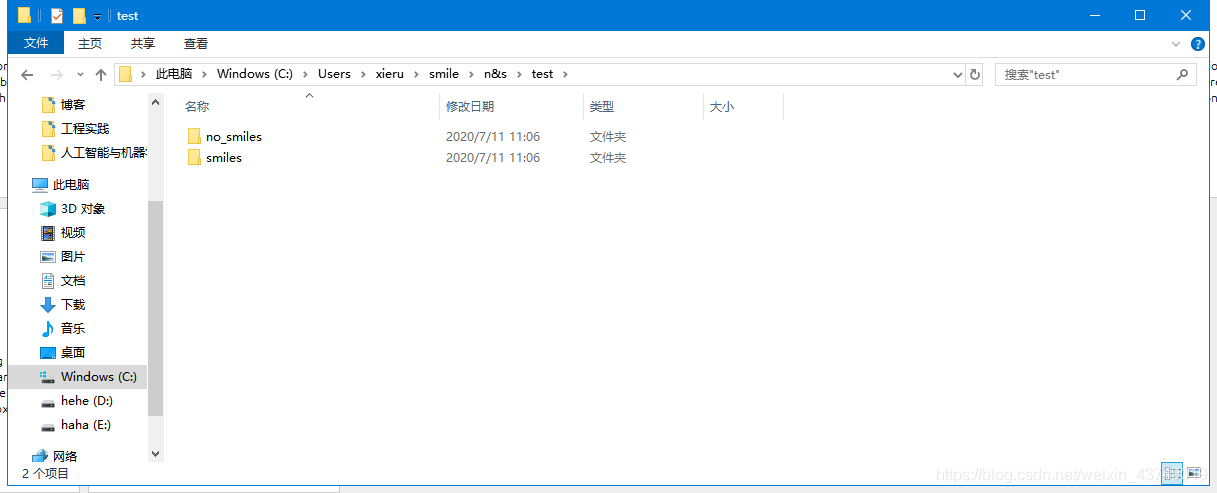Open hehe (D:) drive in sidebar

[87, 400]
